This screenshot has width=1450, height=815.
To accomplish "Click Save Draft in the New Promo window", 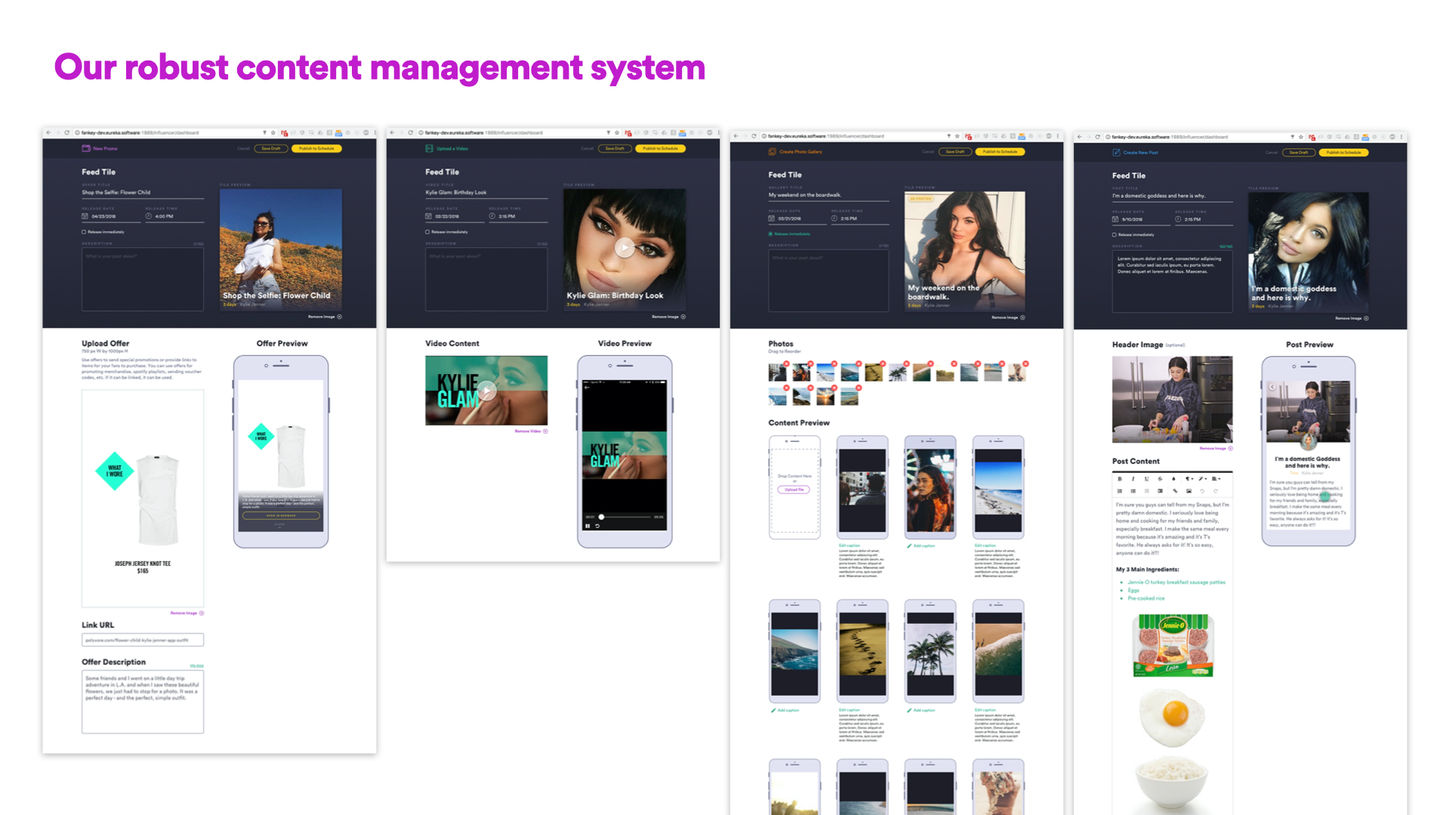I will (270, 148).
